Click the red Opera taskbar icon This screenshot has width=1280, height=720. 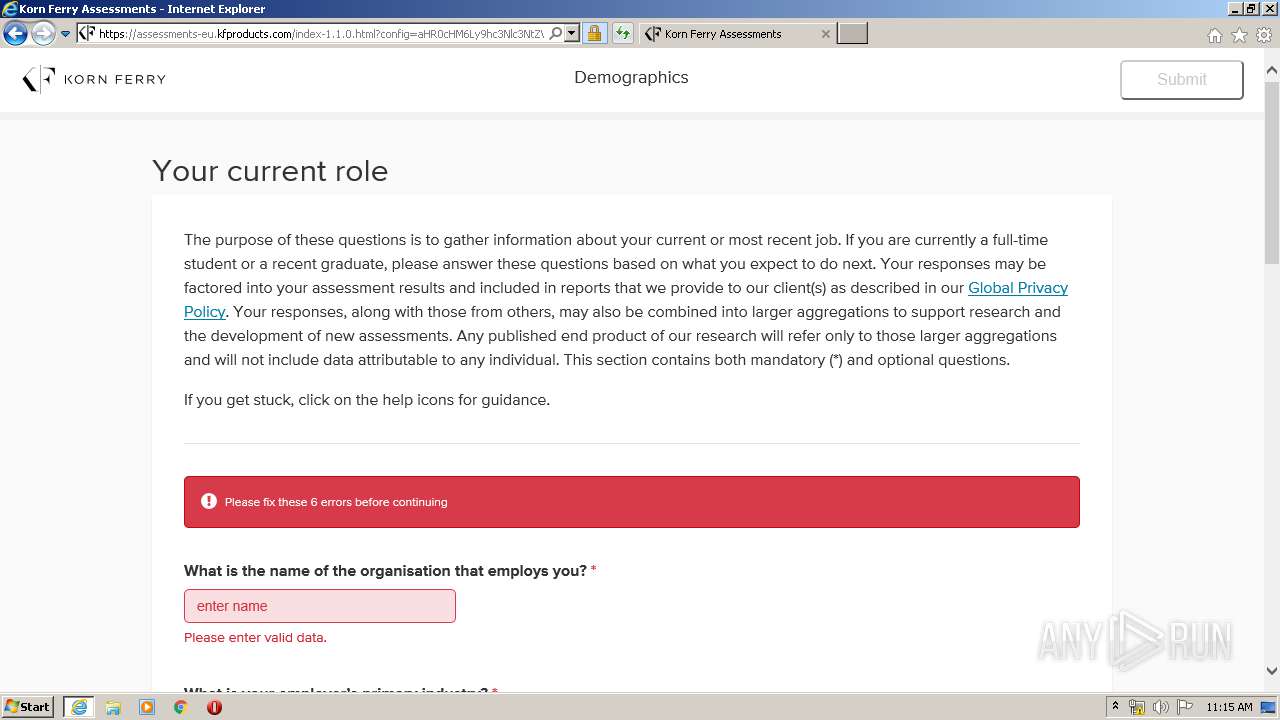click(x=214, y=707)
